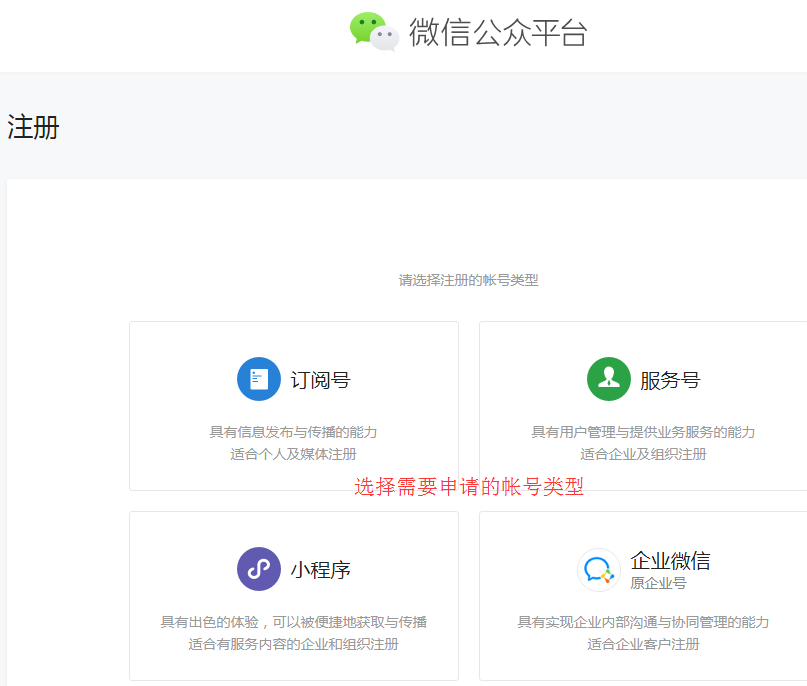Click 具有信息发布与传播的能力 description
807x686 pixels.
pyautogui.click(x=293, y=432)
